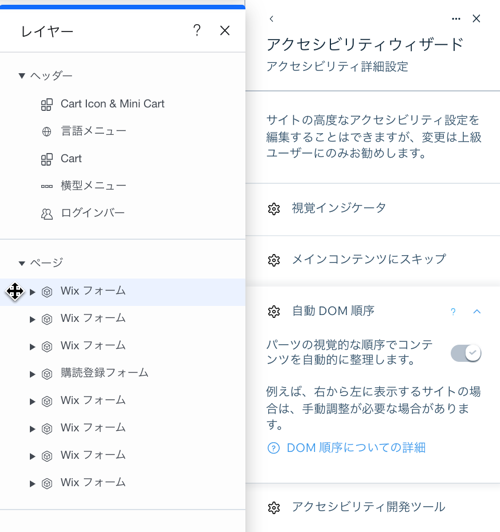Image resolution: width=500 pixels, height=532 pixels.
Task: Click the help question mark in レイヤー panel
Action: tap(197, 31)
